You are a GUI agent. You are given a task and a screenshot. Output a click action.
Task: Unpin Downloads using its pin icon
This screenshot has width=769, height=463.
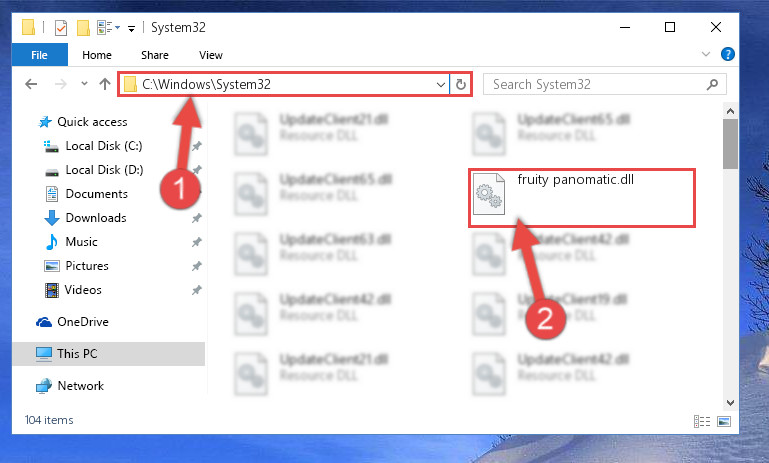point(197,218)
